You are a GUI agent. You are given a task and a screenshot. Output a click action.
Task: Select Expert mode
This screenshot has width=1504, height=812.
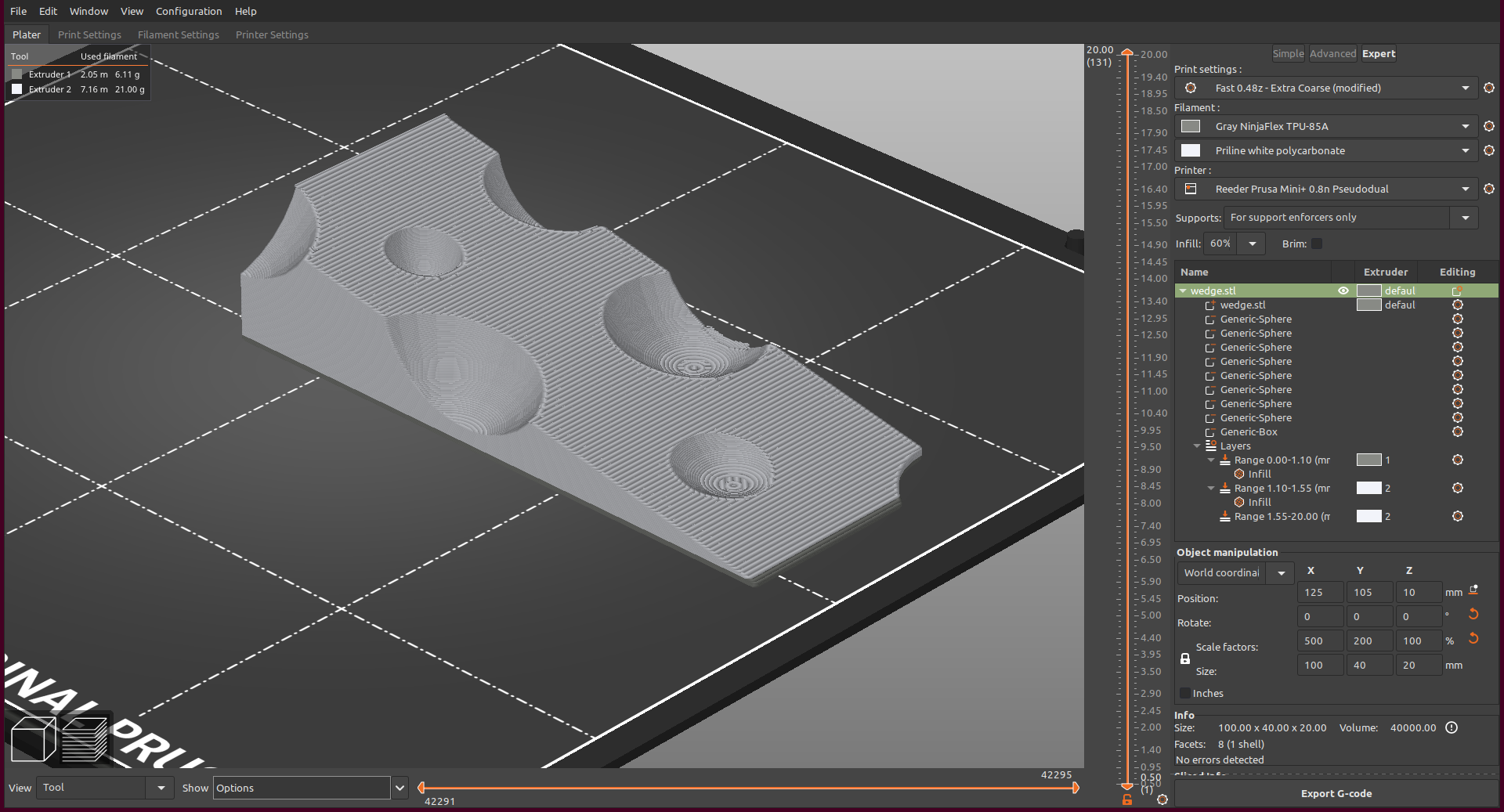[1379, 53]
